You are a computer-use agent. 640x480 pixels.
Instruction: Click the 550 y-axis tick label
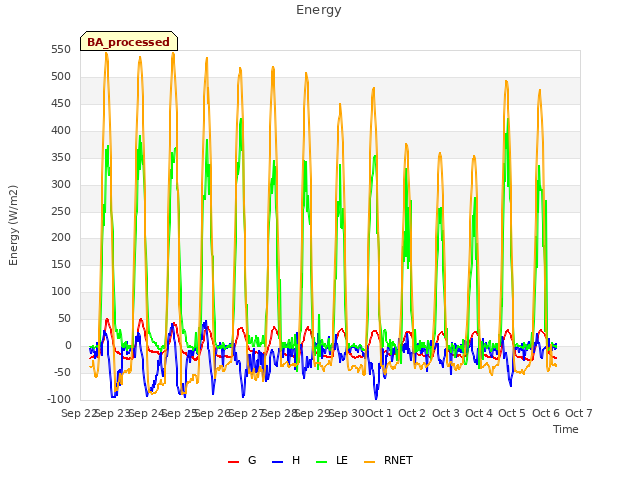pyautogui.click(x=61, y=50)
